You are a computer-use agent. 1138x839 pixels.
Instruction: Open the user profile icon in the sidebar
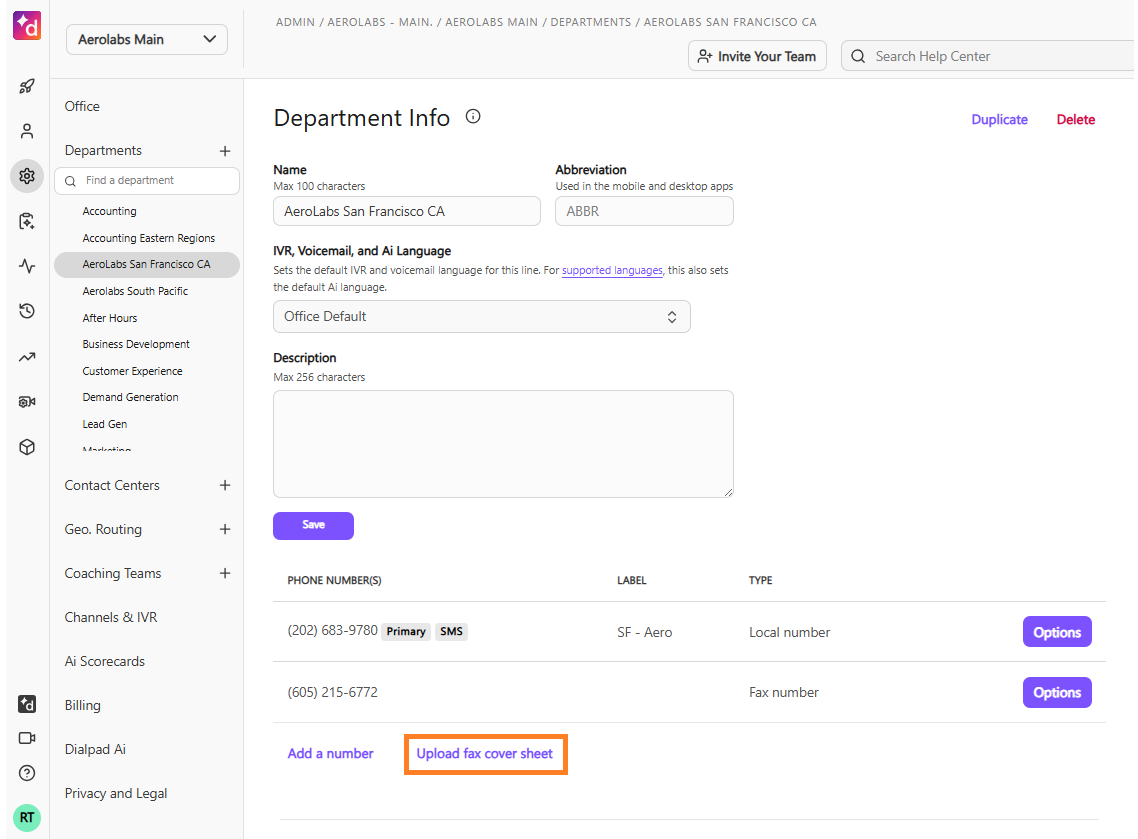(x=27, y=131)
